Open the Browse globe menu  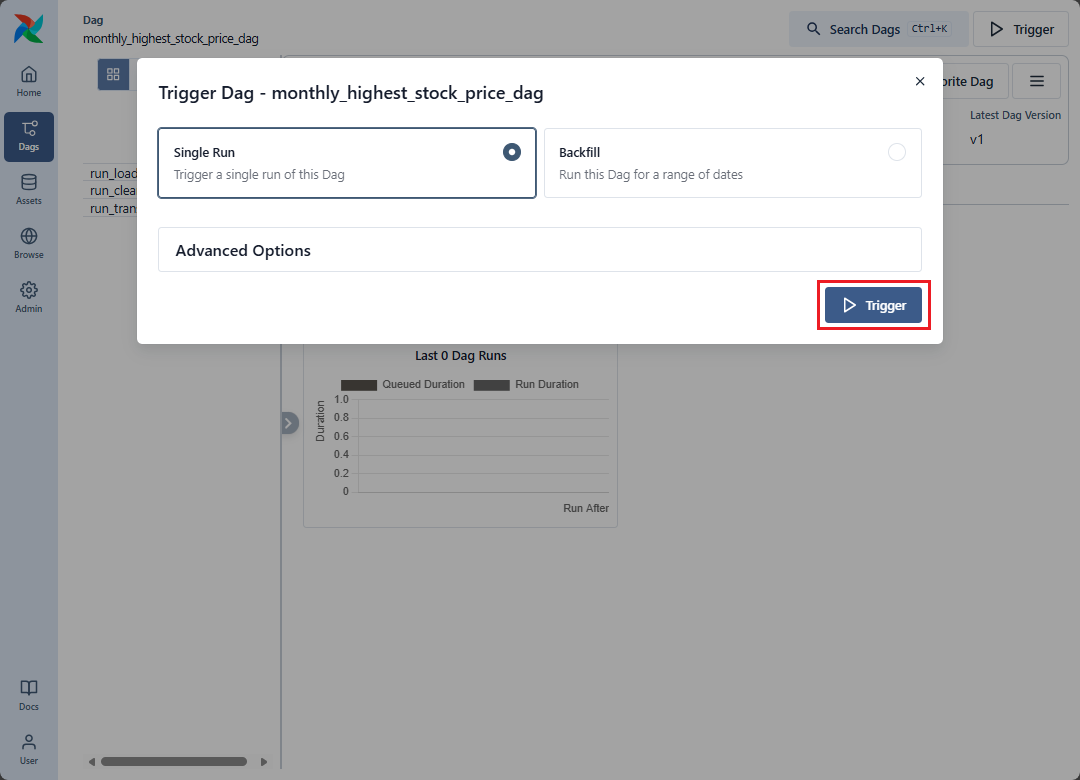(x=29, y=243)
